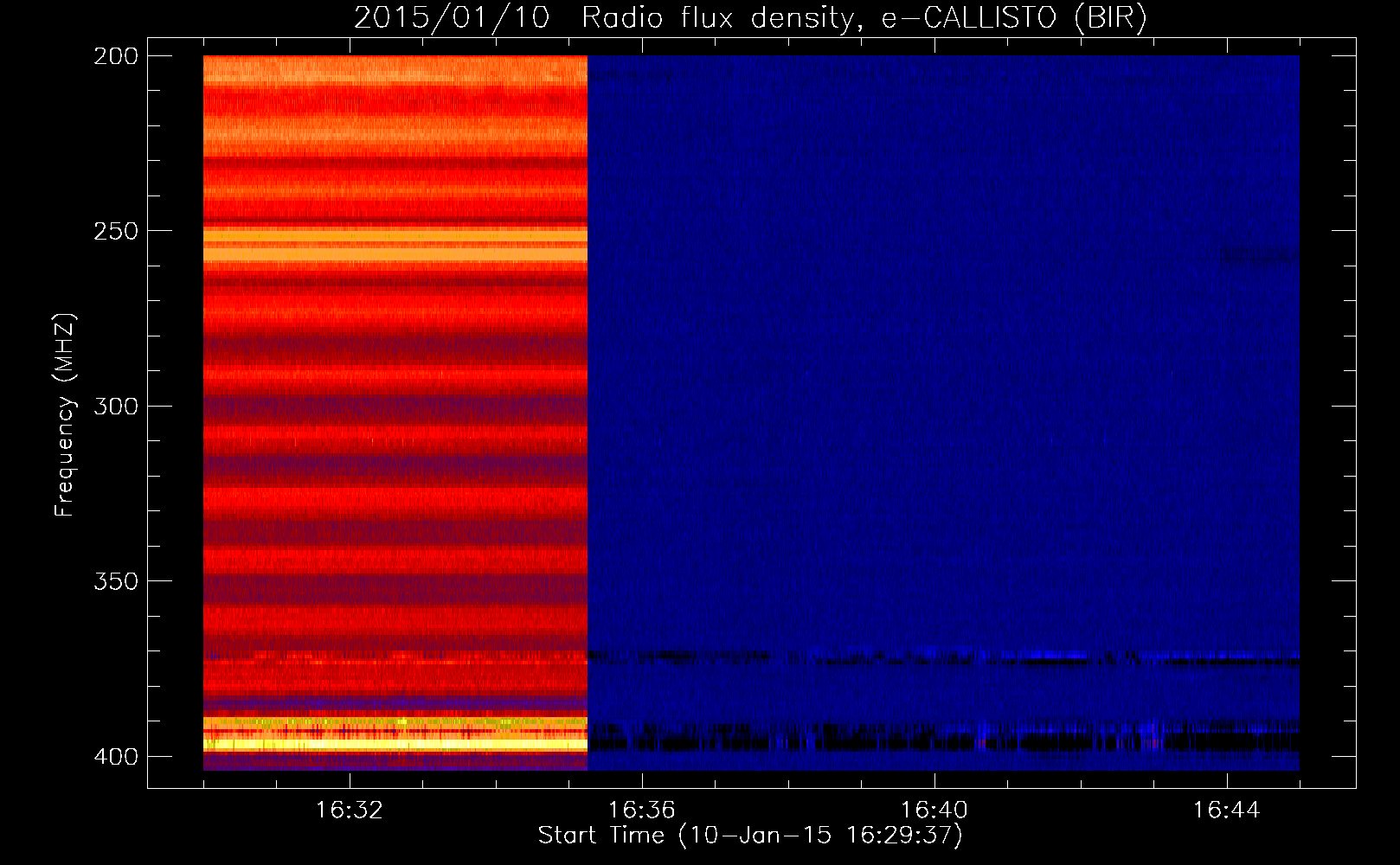Click the orange band at 250 MHz
Image resolution: width=1400 pixels, height=865 pixels.
coord(395,235)
